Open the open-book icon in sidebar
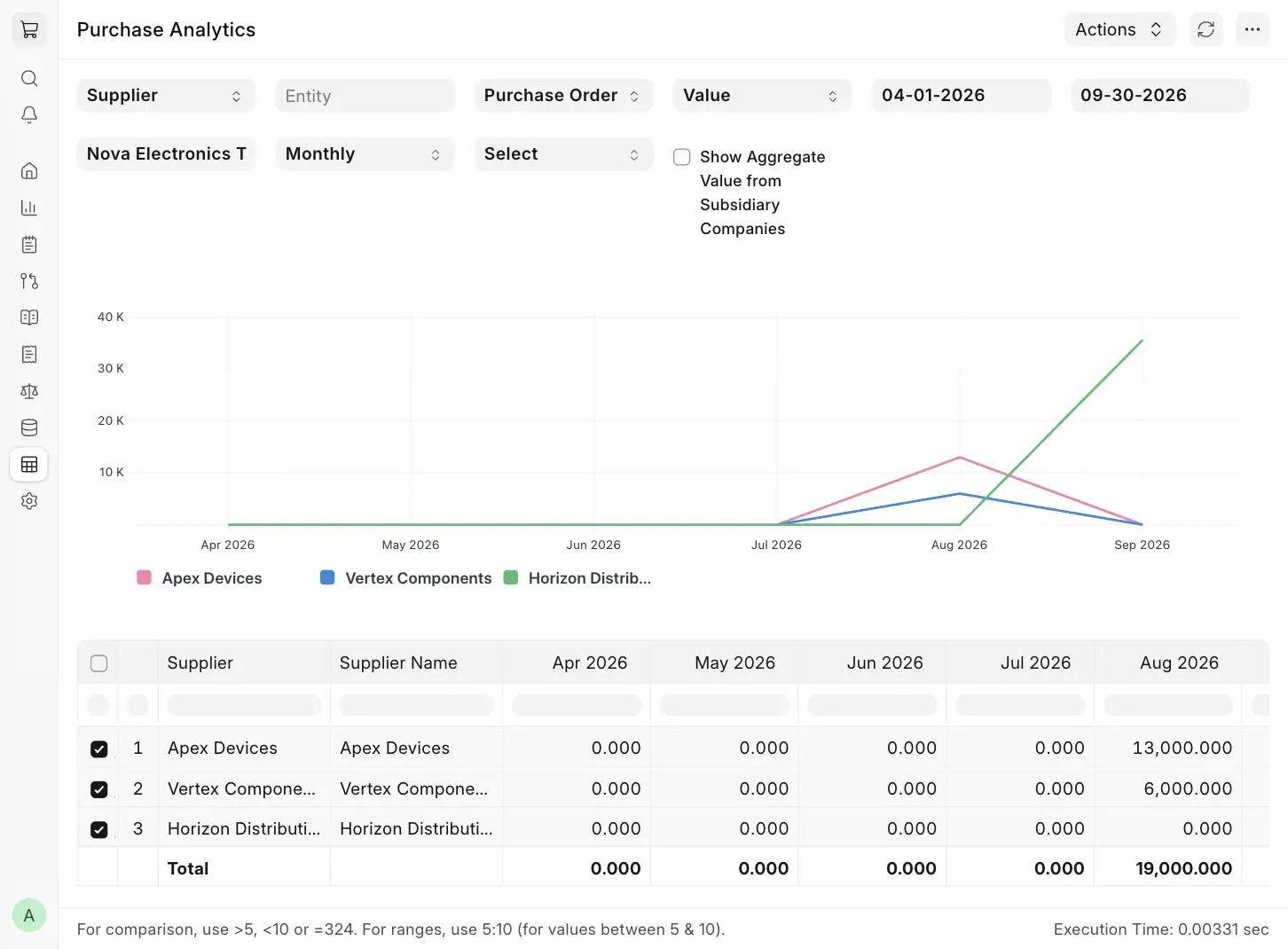 [x=29, y=318]
